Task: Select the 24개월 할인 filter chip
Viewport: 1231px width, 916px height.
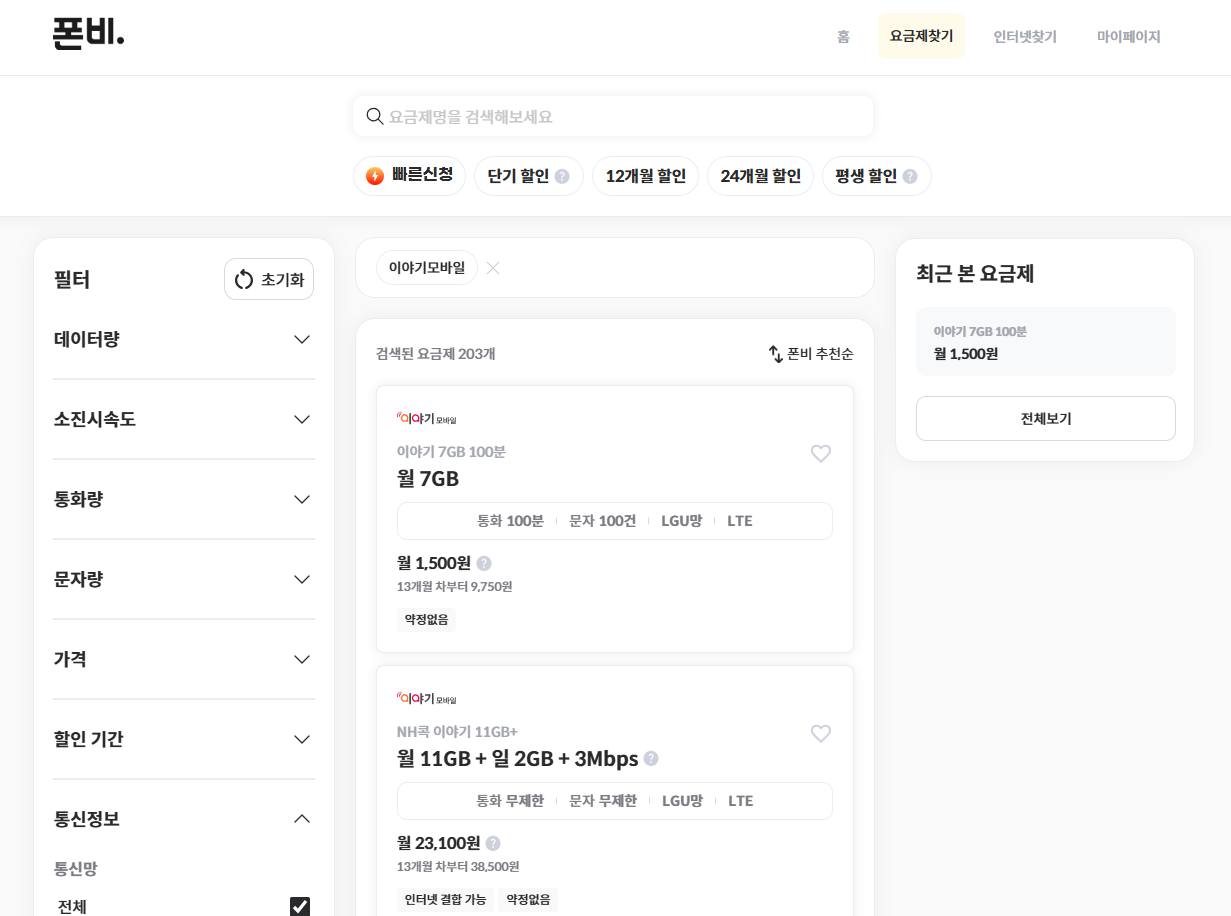Action: [760, 176]
